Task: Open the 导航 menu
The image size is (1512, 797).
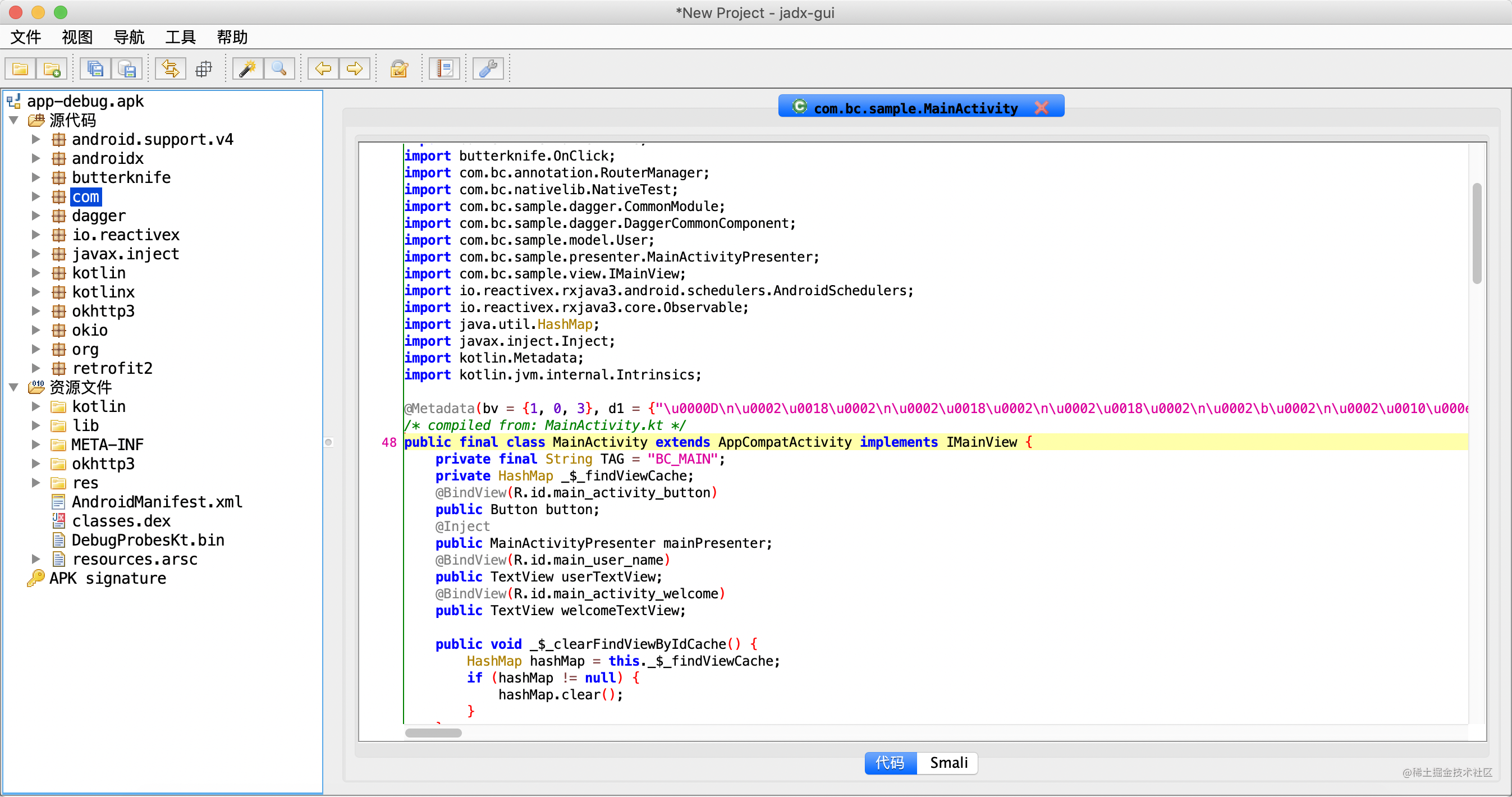Action: point(129,37)
